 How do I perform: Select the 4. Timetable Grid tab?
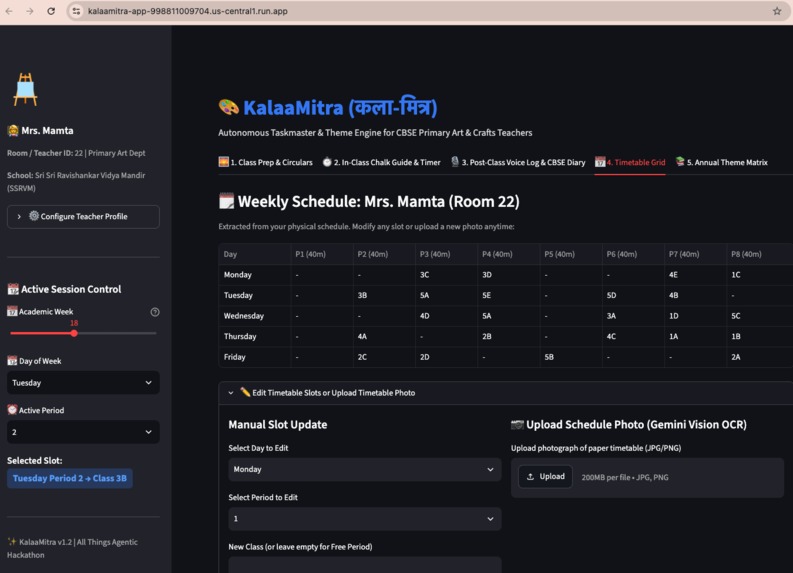click(x=630, y=162)
